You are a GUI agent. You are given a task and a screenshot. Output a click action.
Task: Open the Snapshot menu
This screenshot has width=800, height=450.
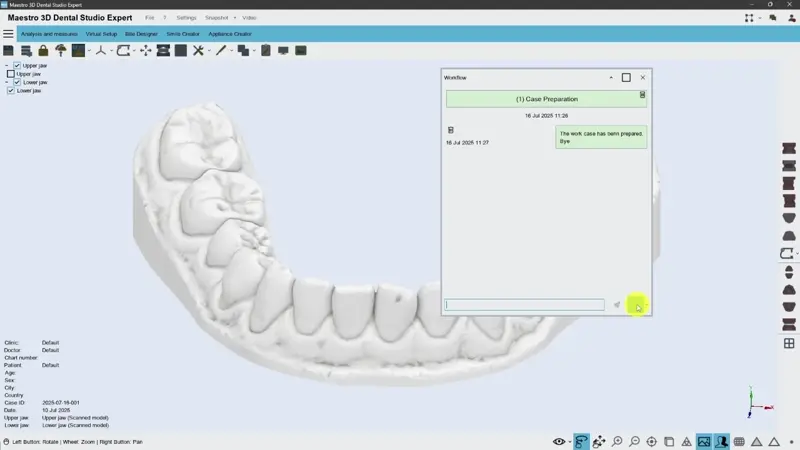pos(216,18)
